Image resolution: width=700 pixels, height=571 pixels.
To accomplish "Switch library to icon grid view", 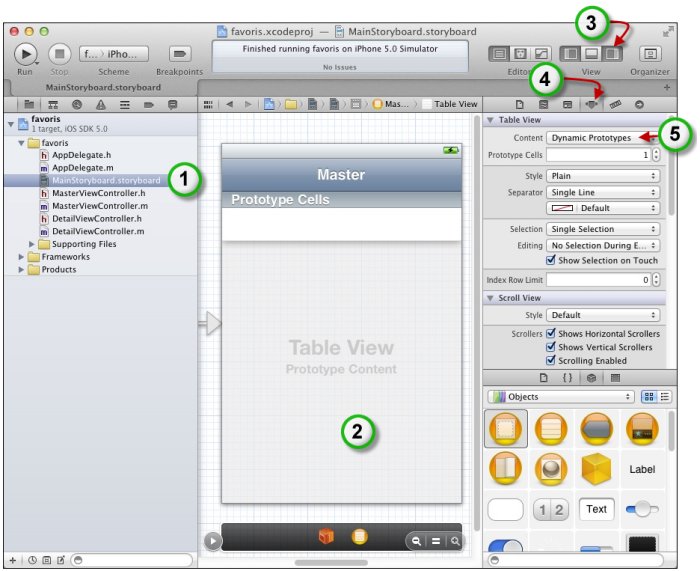I will (649, 396).
